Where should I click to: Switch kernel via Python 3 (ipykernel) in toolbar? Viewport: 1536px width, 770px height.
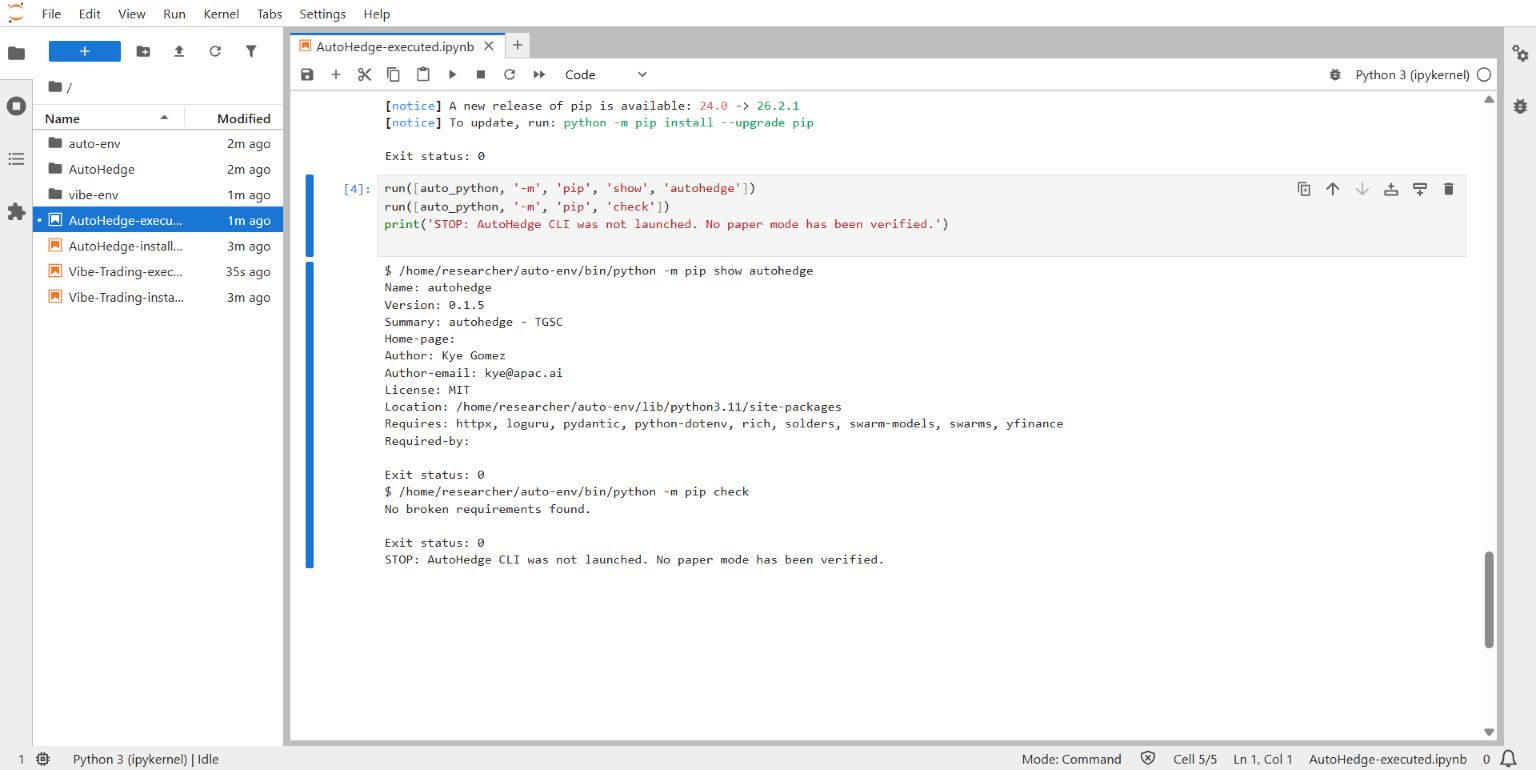click(1412, 74)
